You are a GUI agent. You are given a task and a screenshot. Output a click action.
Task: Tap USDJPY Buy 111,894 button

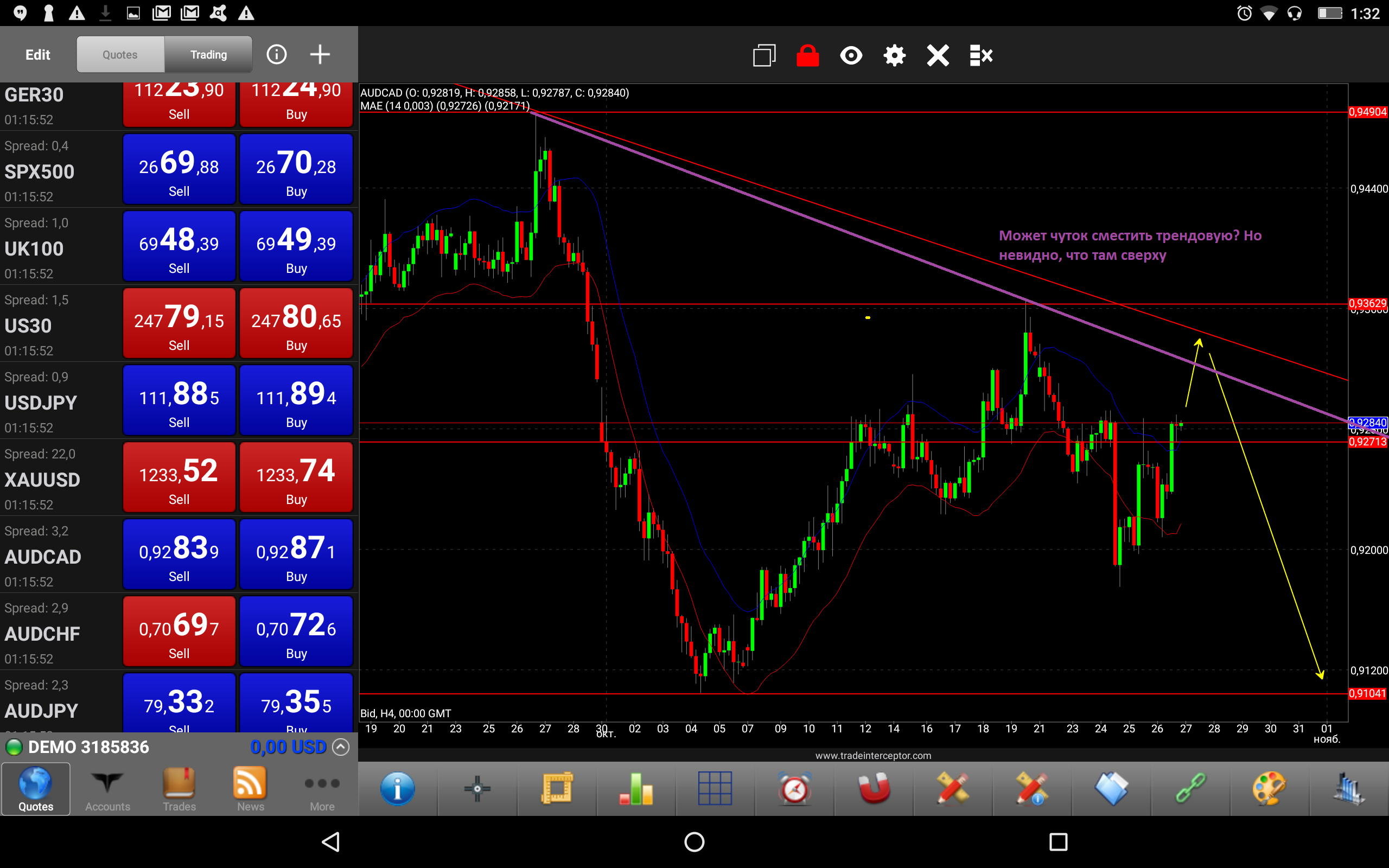click(296, 400)
